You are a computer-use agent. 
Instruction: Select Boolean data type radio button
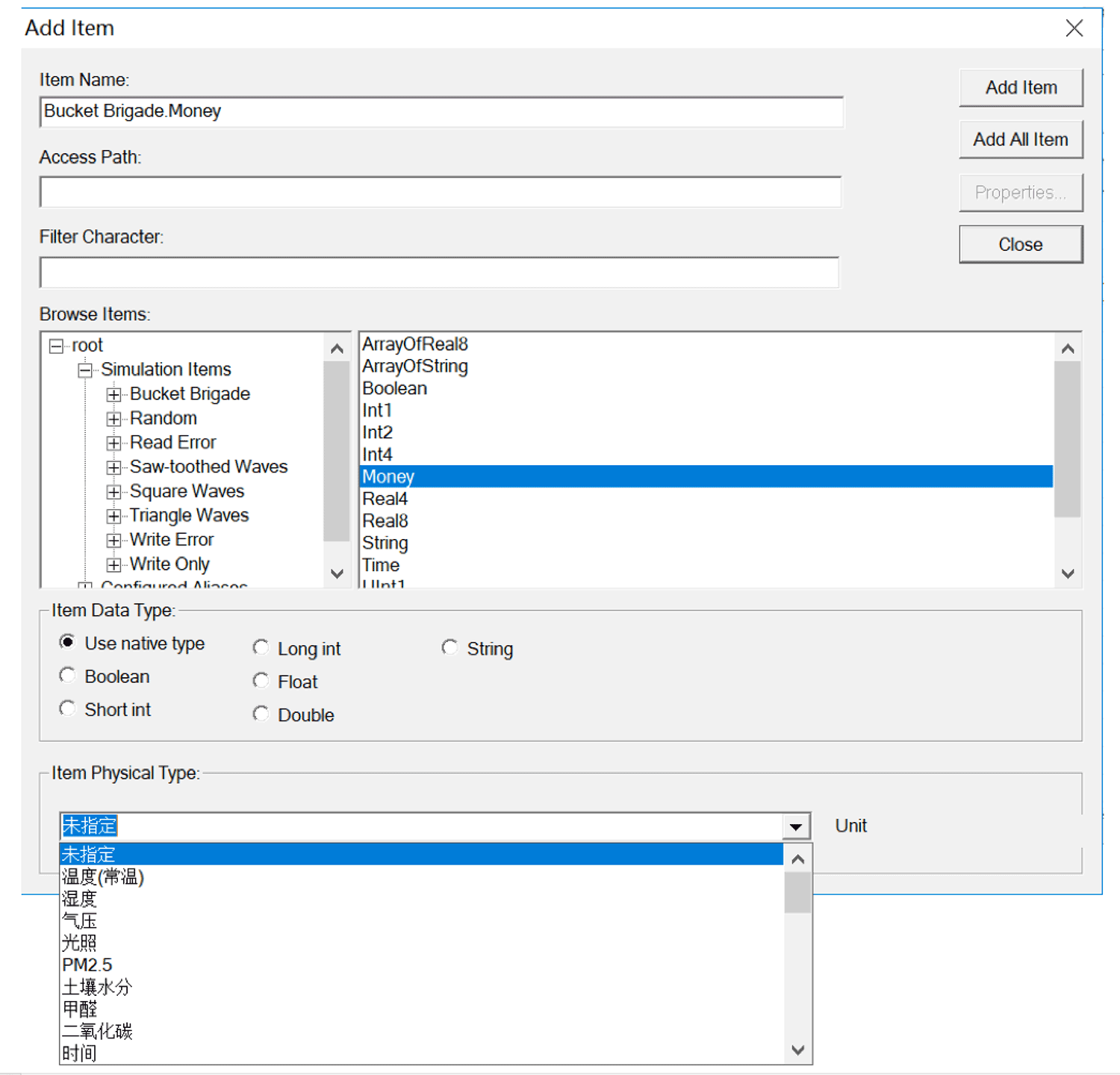(x=67, y=676)
